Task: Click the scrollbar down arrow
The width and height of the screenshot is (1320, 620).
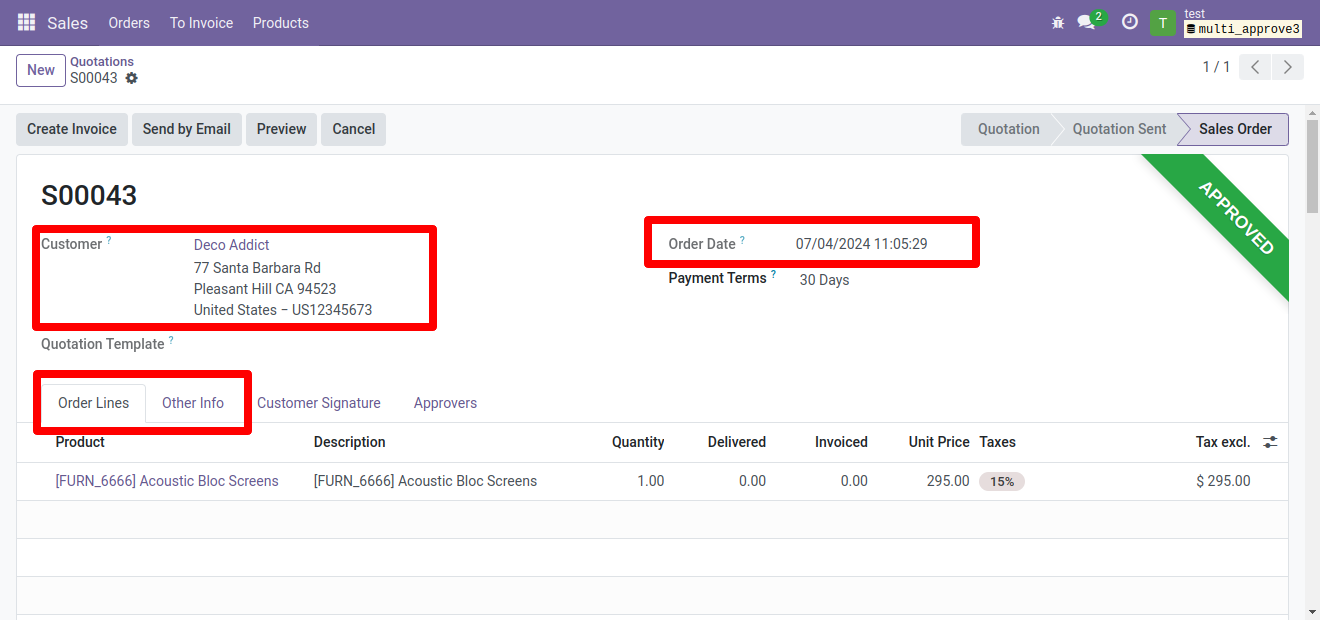Action: point(1312,611)
